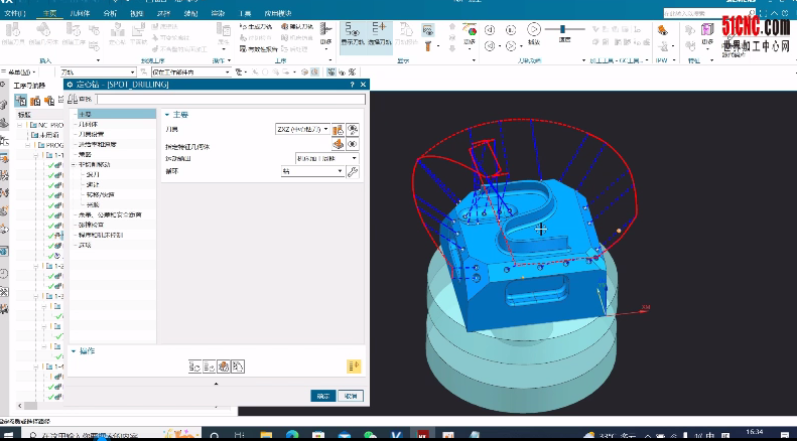
Task: Click the 取消 Cancel button
Action: (350, 395)
